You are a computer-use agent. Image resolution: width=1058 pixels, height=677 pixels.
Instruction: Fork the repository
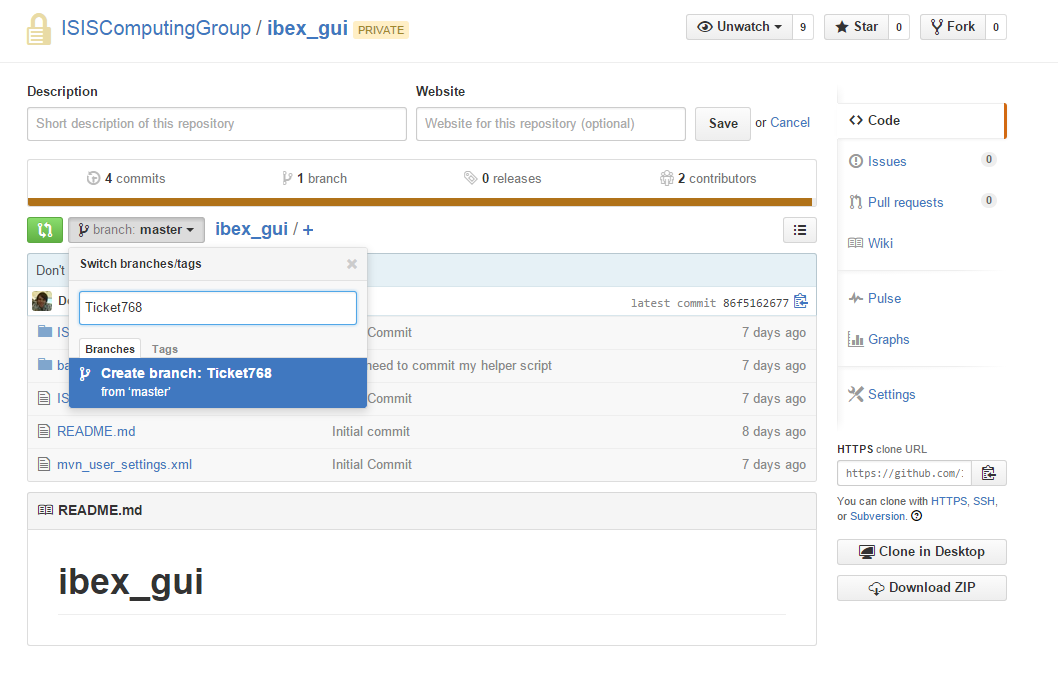952,27
